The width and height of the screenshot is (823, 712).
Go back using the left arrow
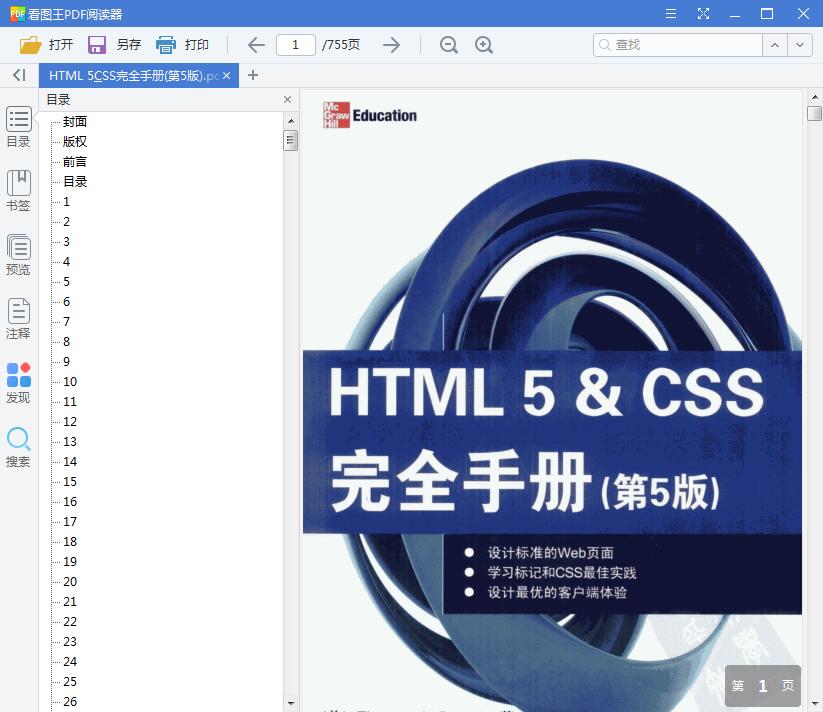(256, 44)
